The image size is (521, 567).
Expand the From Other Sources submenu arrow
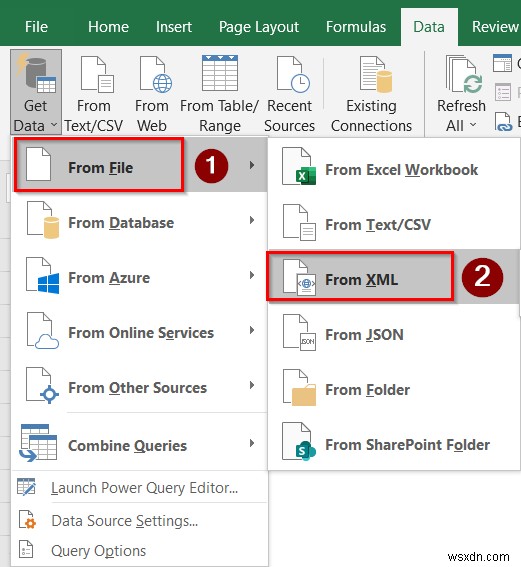[252, 385]
